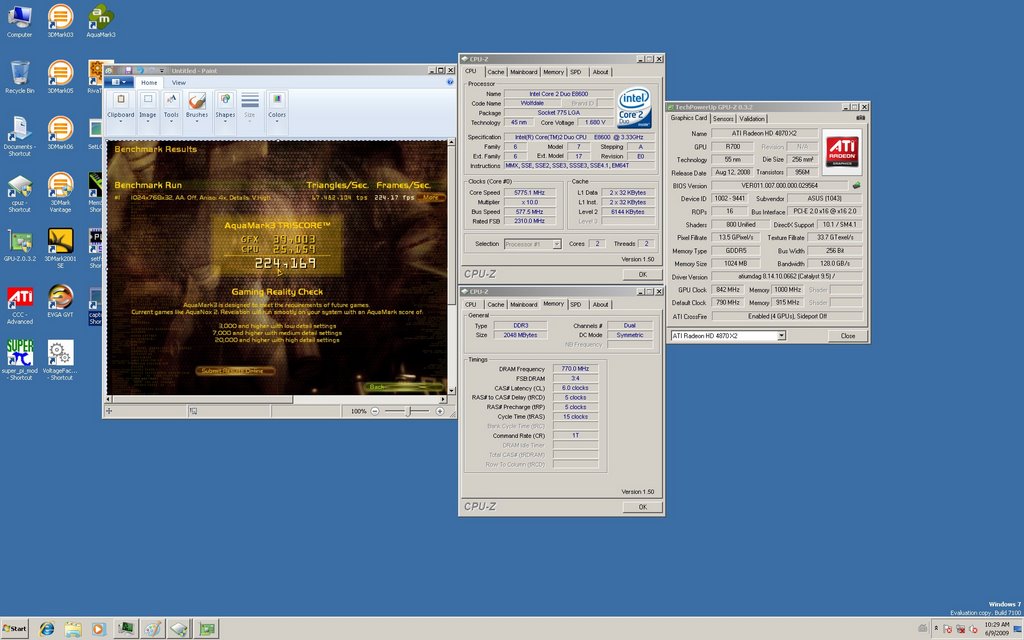Switch to the Sensors tab in GPU-Z

tap(723, 119)
